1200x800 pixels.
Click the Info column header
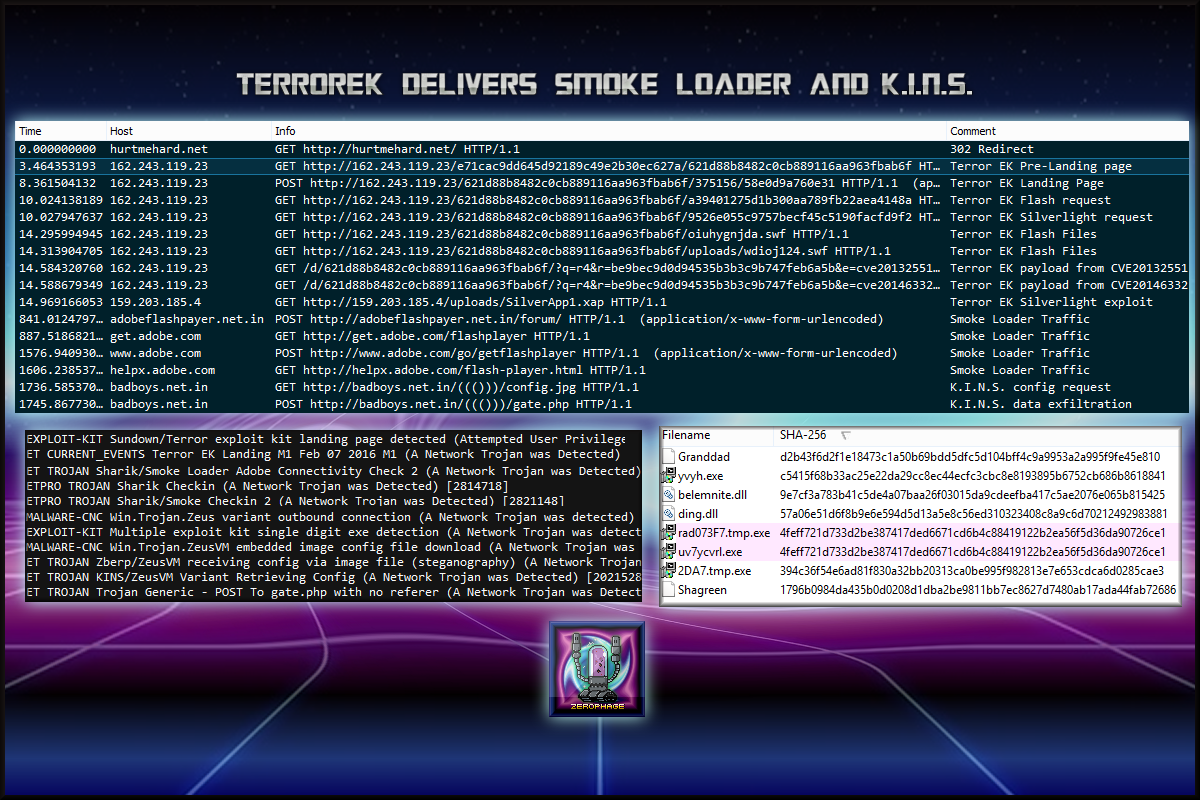coord(286,131)
